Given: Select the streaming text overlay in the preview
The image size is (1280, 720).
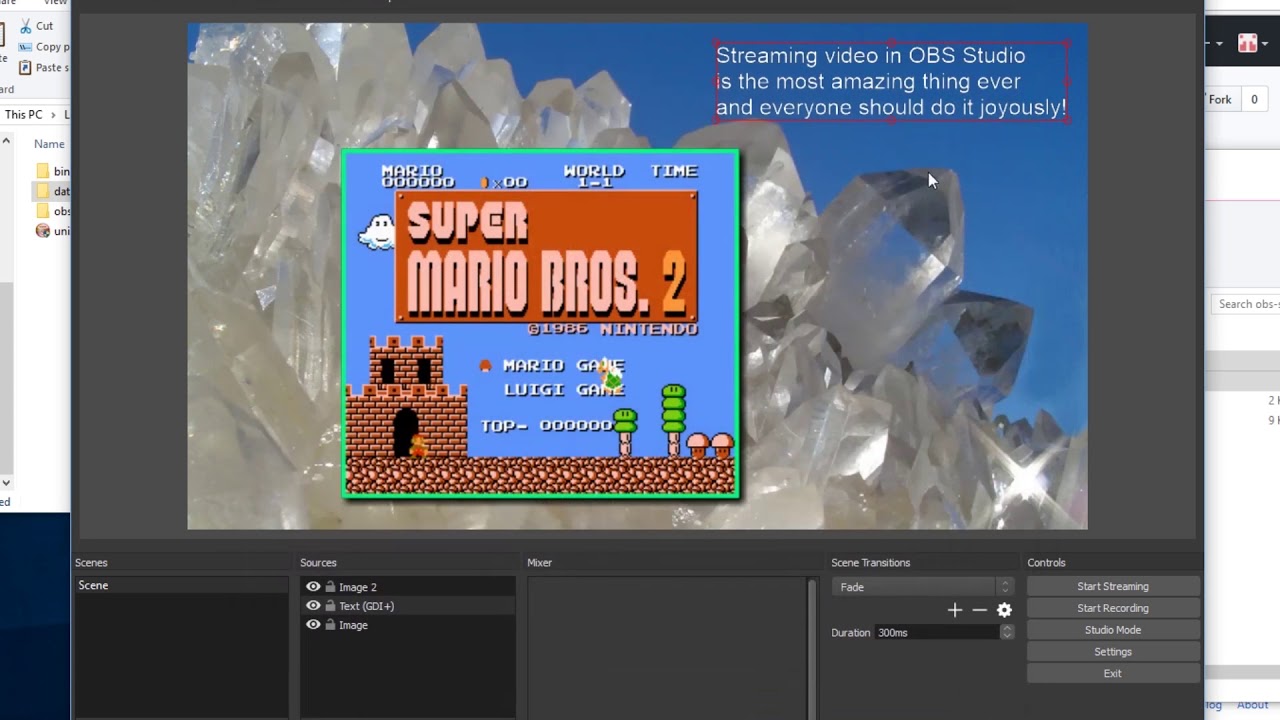Looking at the screenshot, I should coord(891,82).
